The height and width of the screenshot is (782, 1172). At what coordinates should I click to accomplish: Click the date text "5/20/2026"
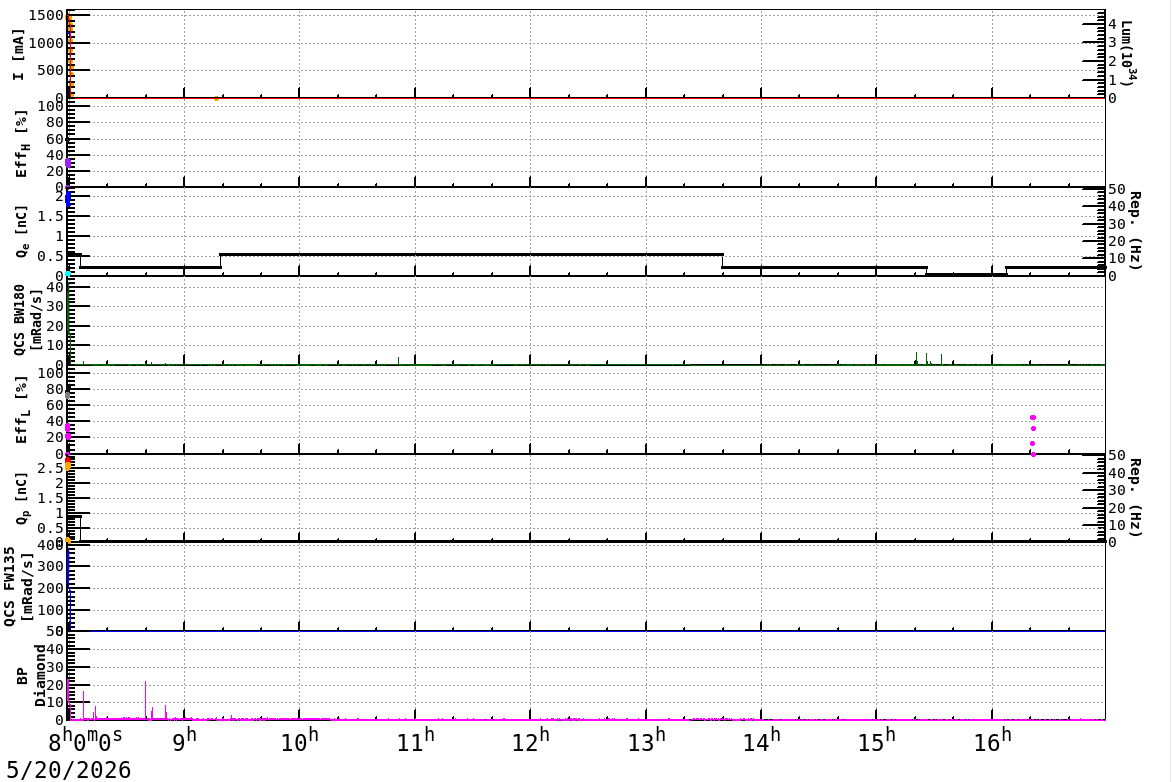pos(69,770)
